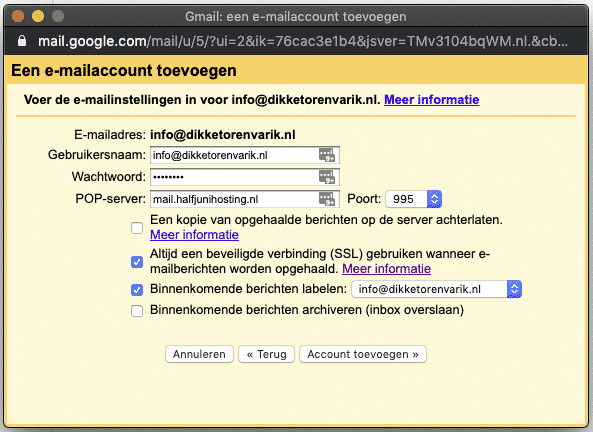593x432 pixels.
Task: Check Binnenkomende berichten archiveren option
Action: pyautogui.click(x=137, y=311)
